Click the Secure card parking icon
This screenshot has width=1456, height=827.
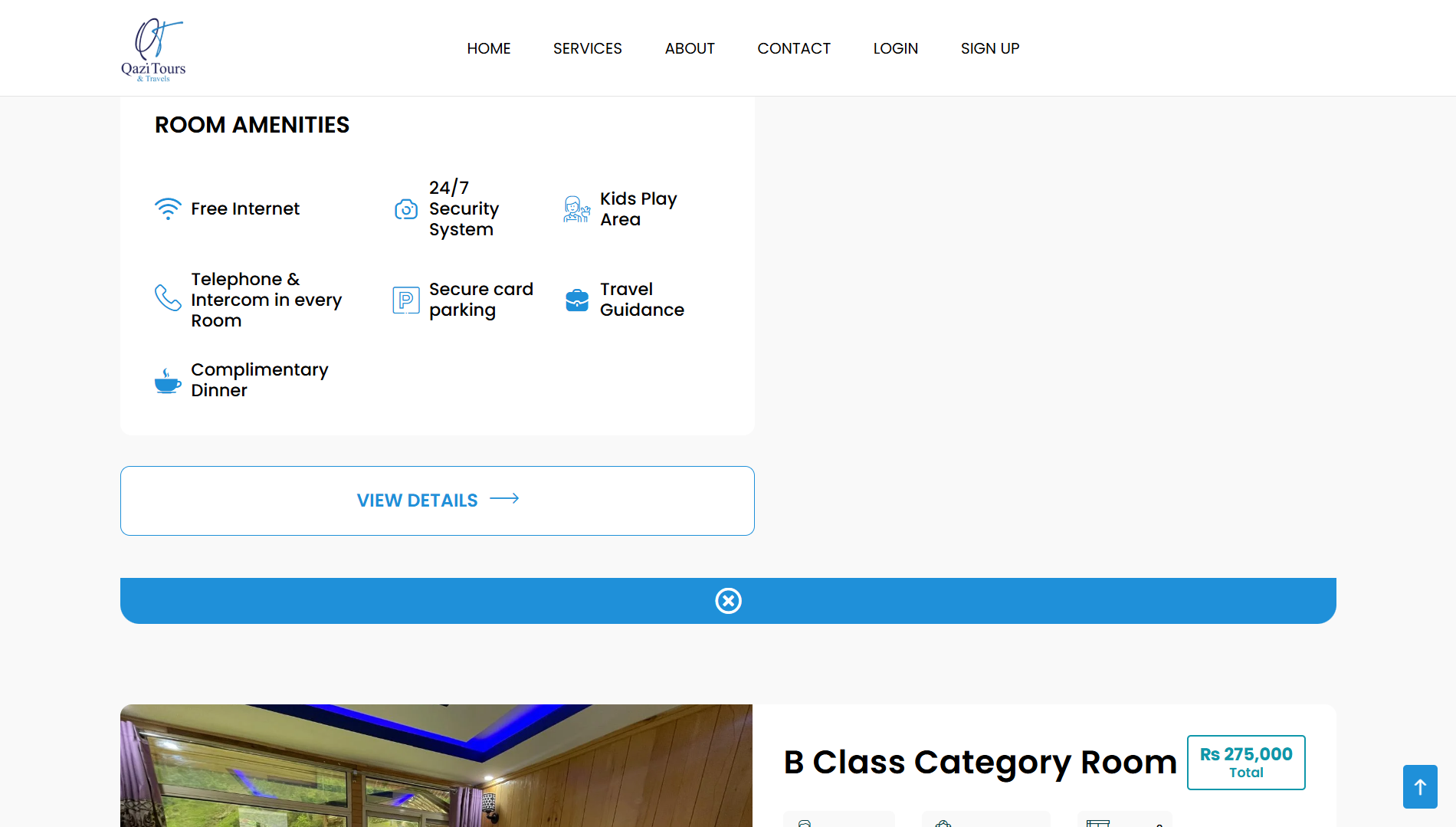coord(406,300)
